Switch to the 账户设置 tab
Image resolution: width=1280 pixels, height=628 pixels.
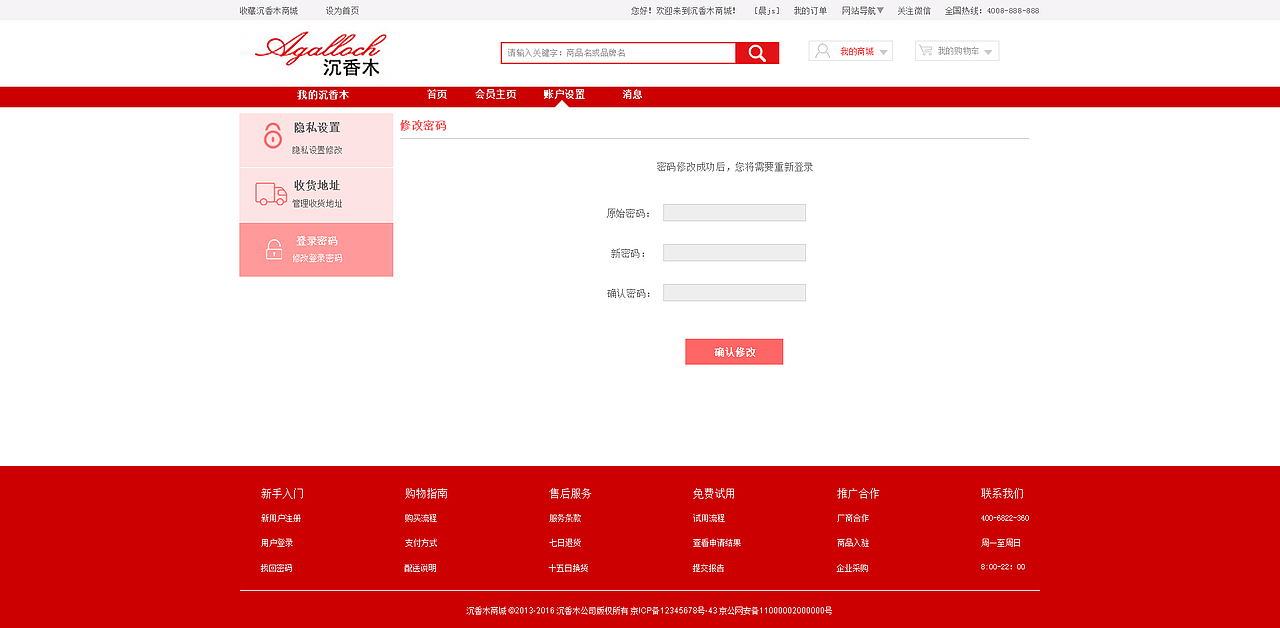(562, 95)
